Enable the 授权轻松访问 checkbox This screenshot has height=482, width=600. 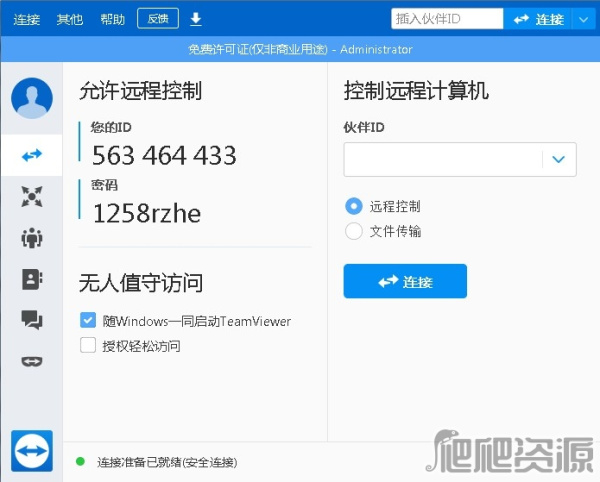88,345
